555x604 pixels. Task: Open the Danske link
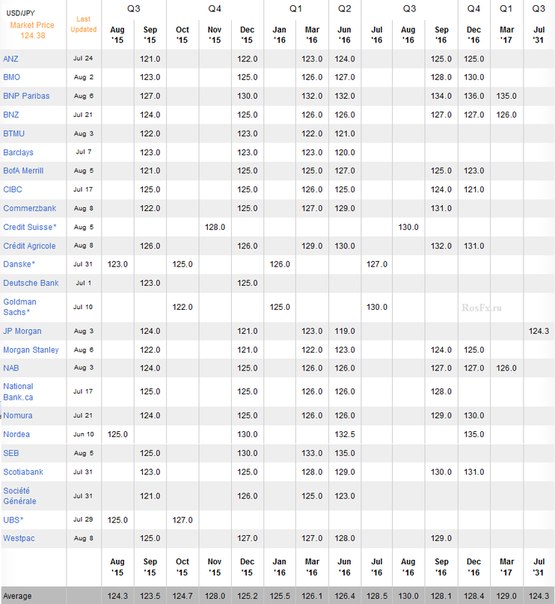(x=19, y=264)
